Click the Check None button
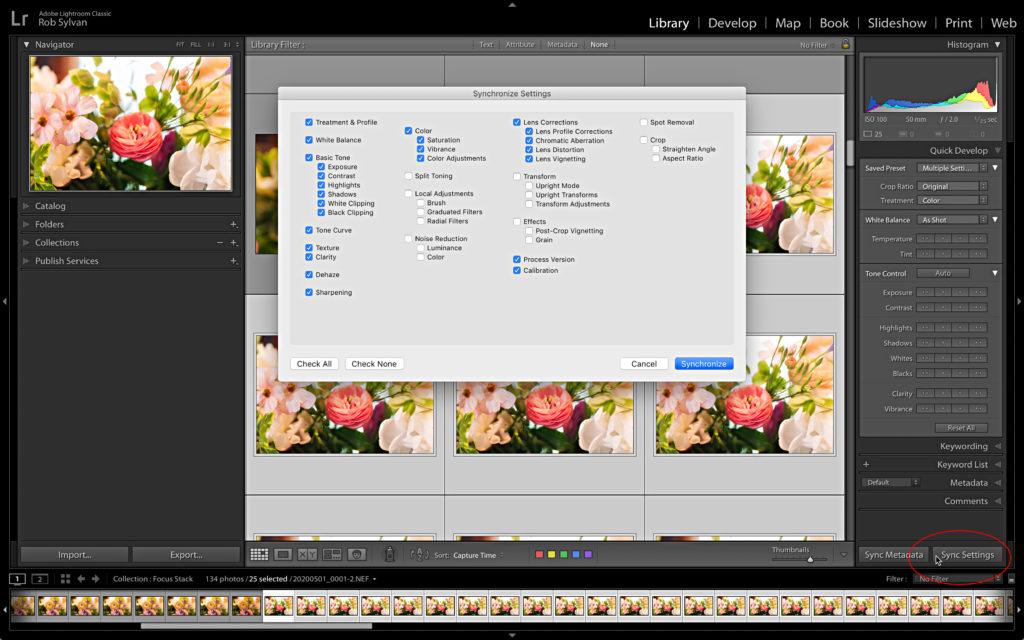 click(374, 364)
